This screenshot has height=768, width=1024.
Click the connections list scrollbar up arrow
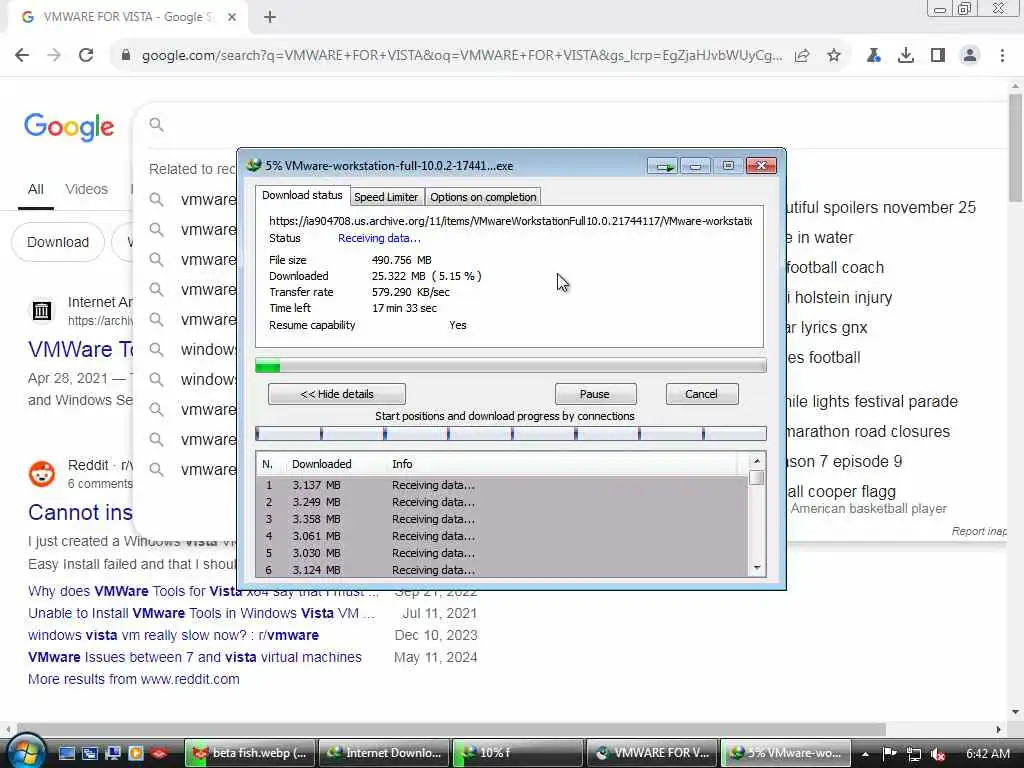(x=757, y=461)
